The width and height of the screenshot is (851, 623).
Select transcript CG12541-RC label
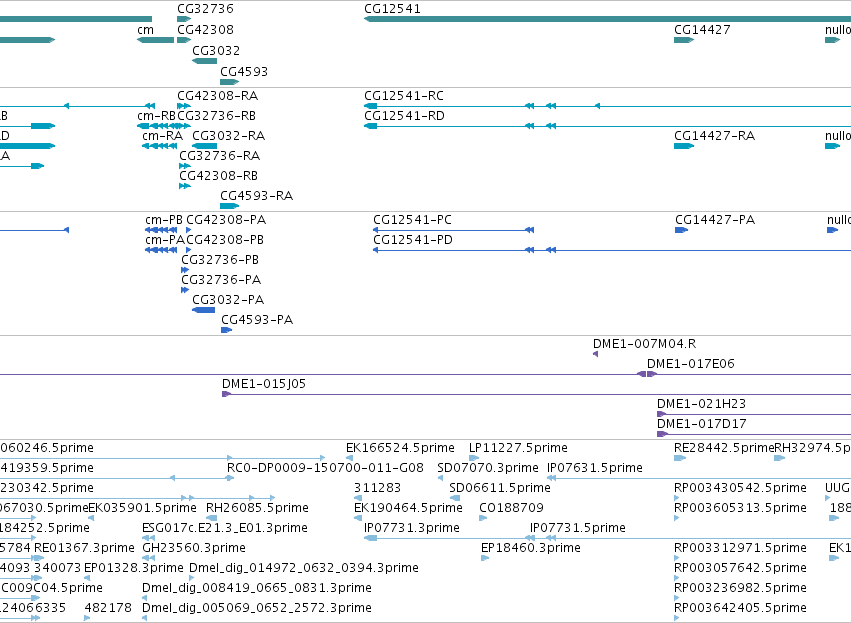click(404, 96)
